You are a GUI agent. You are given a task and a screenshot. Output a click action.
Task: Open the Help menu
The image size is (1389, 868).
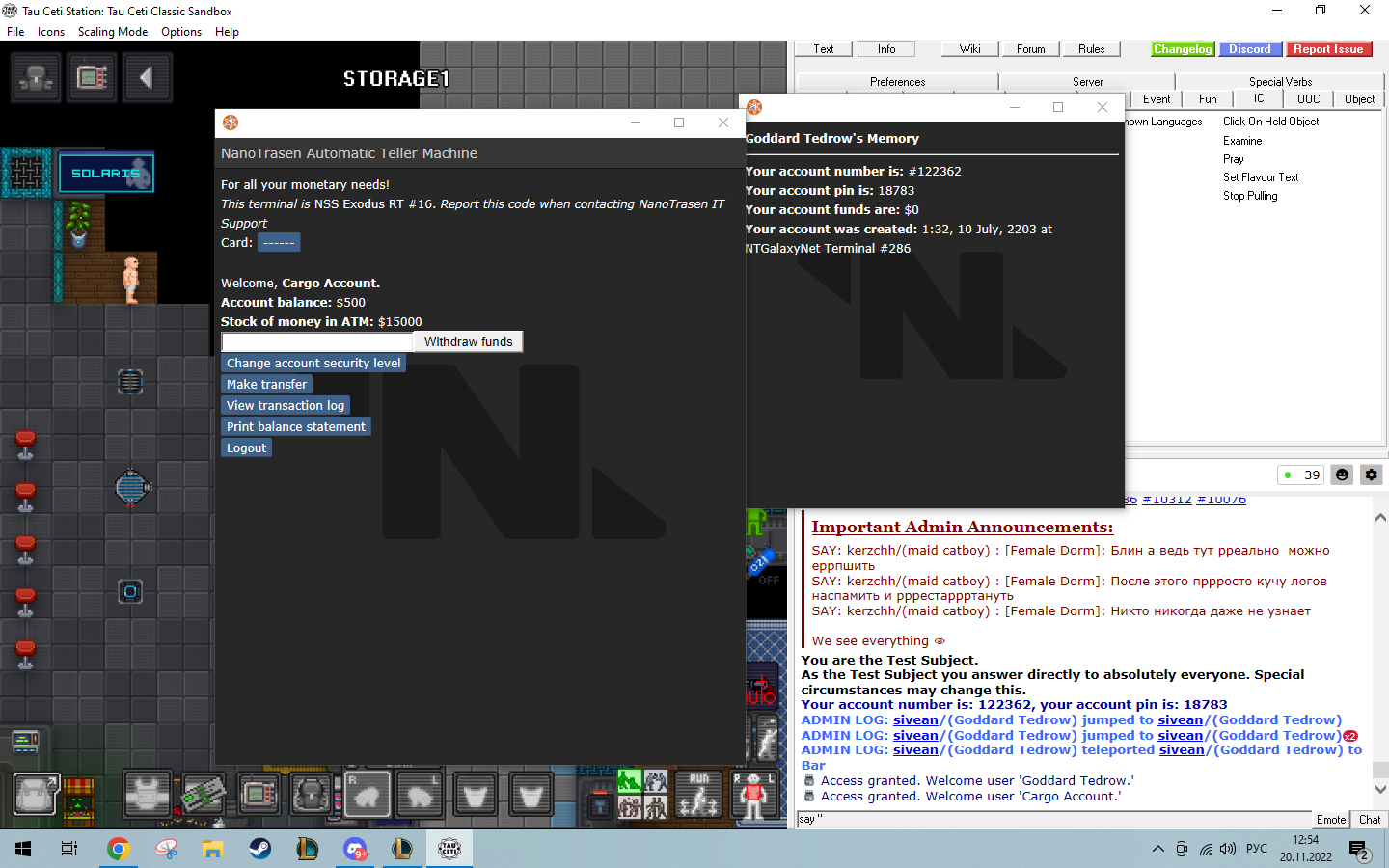click(227, 32)
